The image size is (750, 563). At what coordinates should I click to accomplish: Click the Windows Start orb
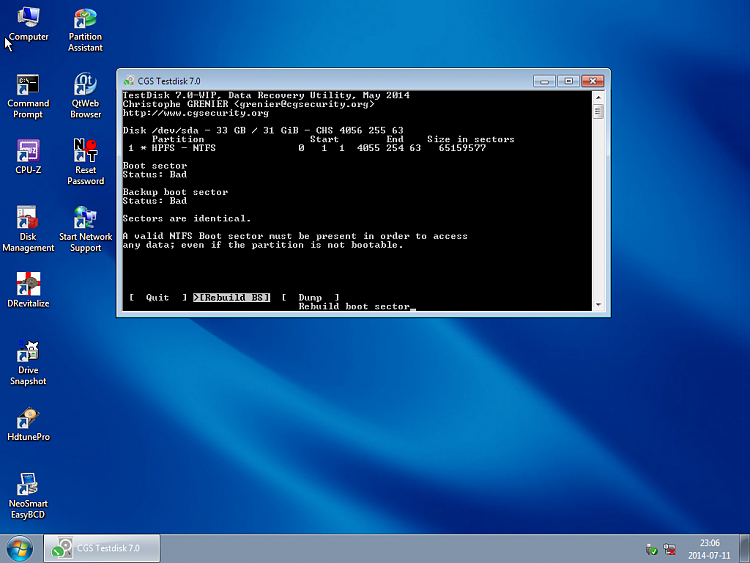(x=20, y=548)
